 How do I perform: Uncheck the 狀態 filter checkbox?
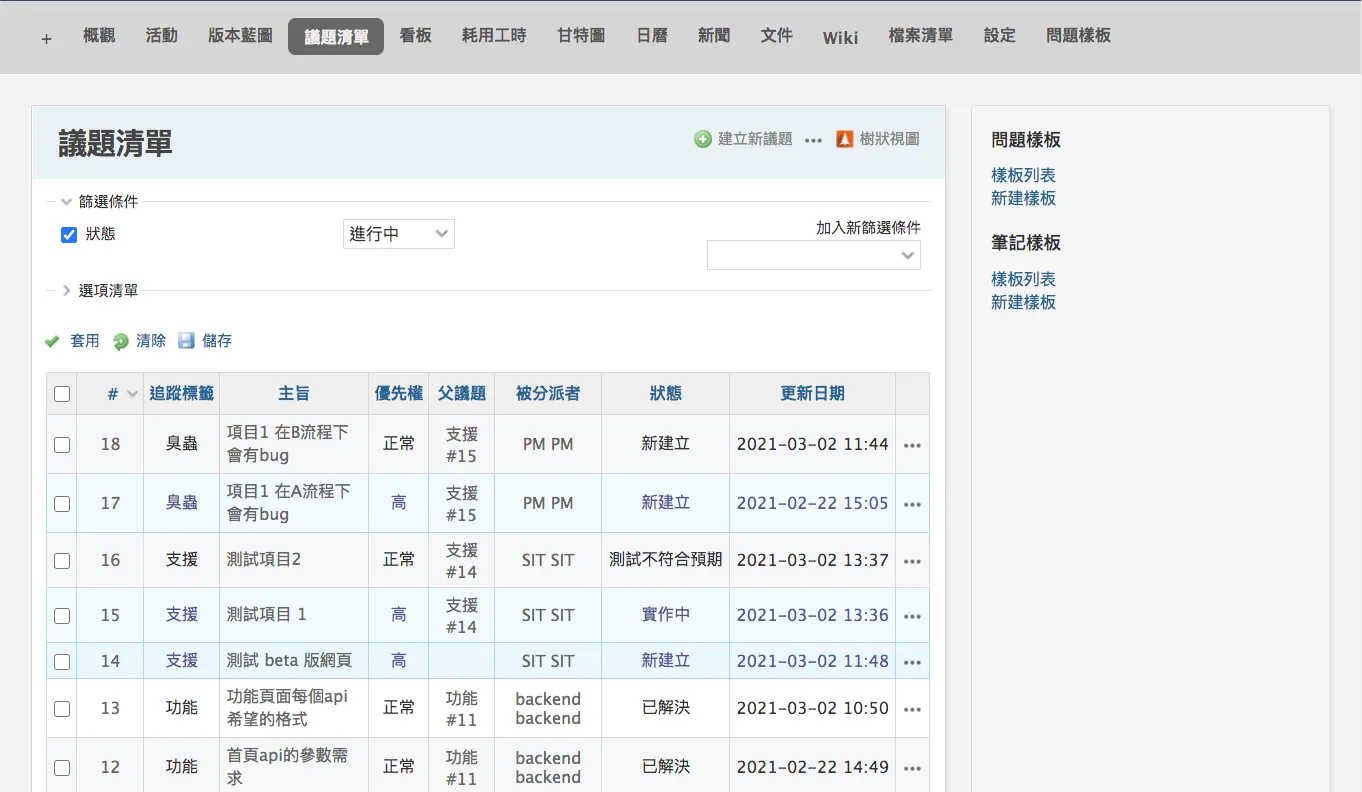click(x=69, y=235)
